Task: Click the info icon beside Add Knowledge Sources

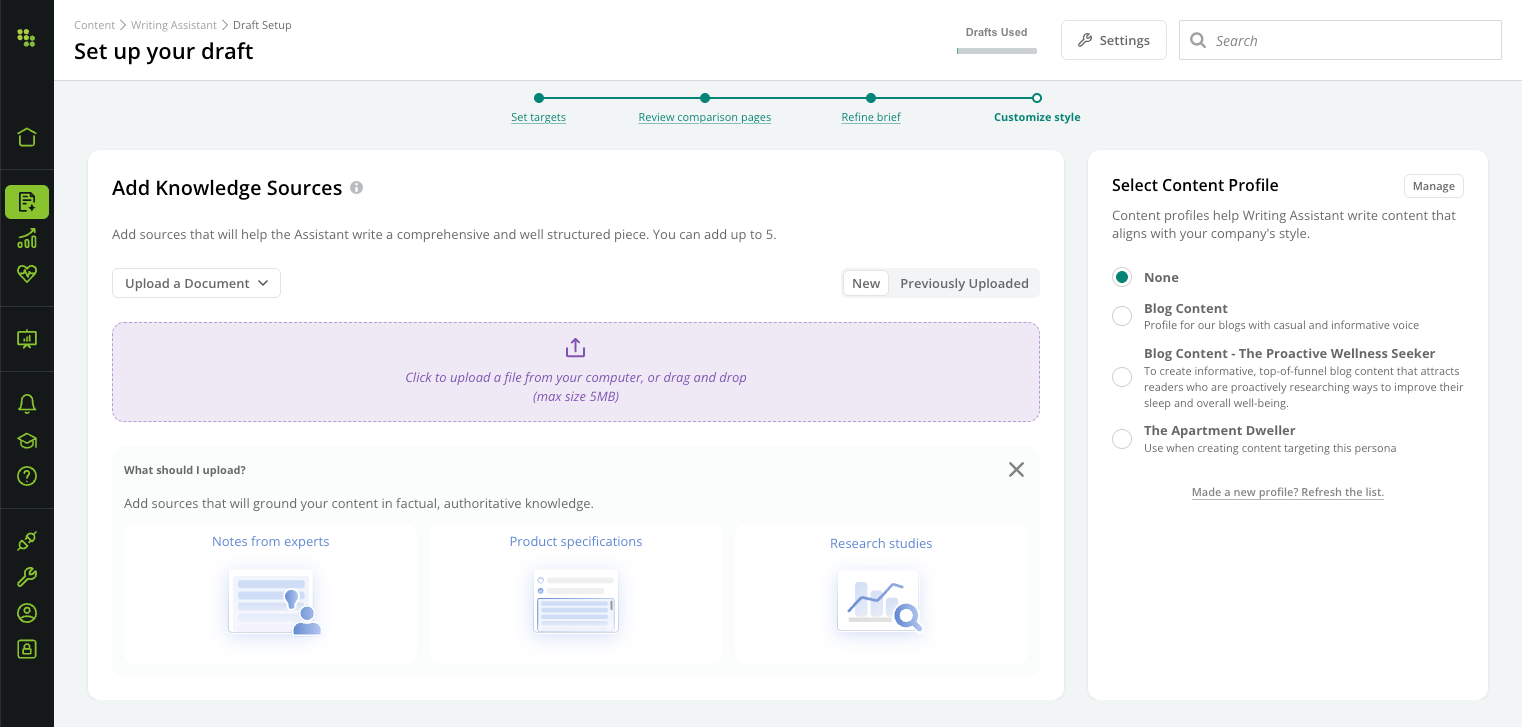Action: coord(357,187)
